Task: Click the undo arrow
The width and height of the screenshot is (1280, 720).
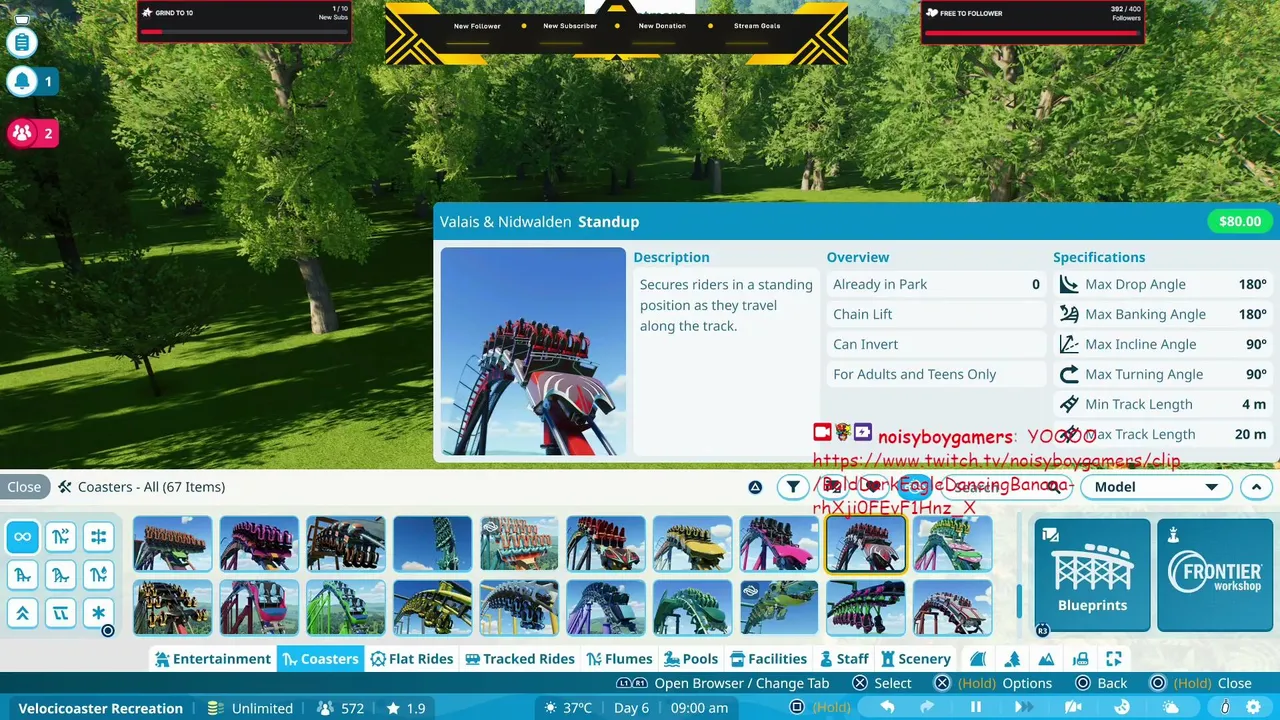Action: coord(887,708)
